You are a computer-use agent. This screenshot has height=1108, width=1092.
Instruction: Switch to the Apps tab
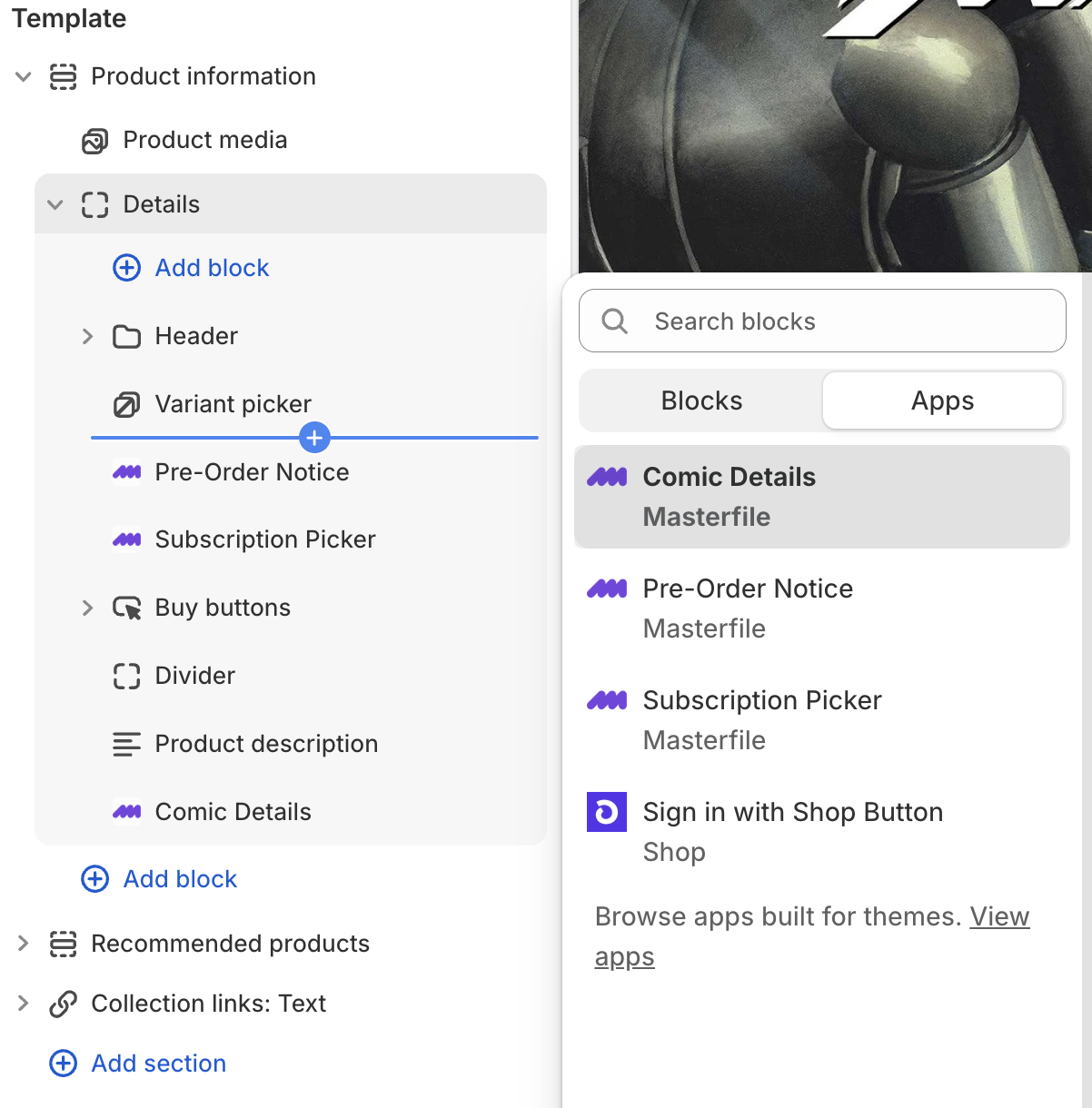[942, 401]
